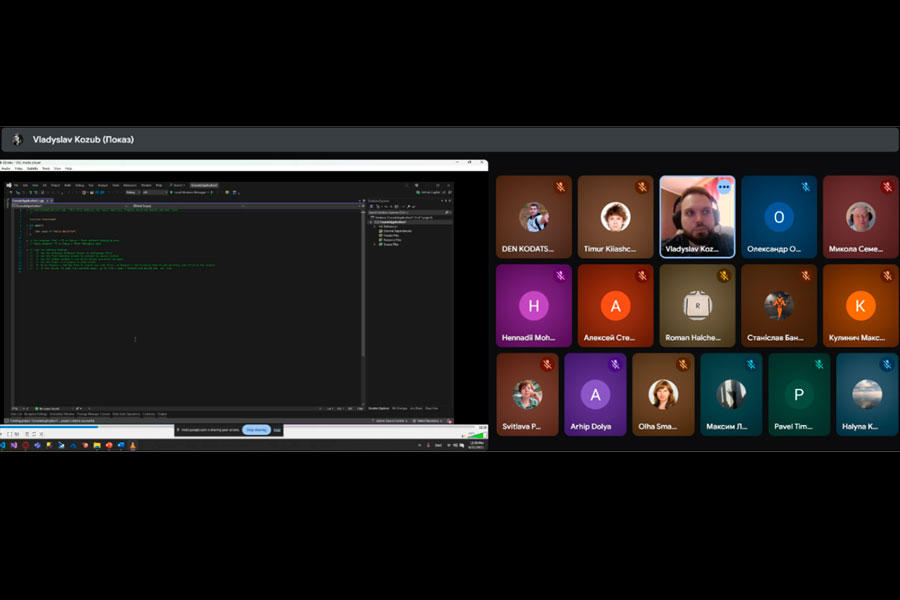
Task: Select Resource Files folder in Solution Explorer
Action: pyautogui.click(x=392, y=240)
